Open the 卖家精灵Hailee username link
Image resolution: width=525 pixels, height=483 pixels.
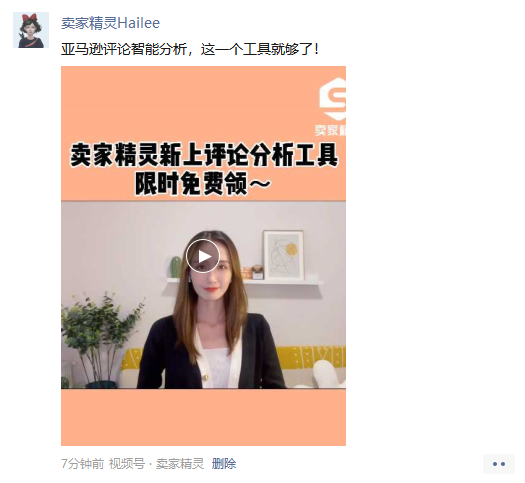[x=110, y=23]
